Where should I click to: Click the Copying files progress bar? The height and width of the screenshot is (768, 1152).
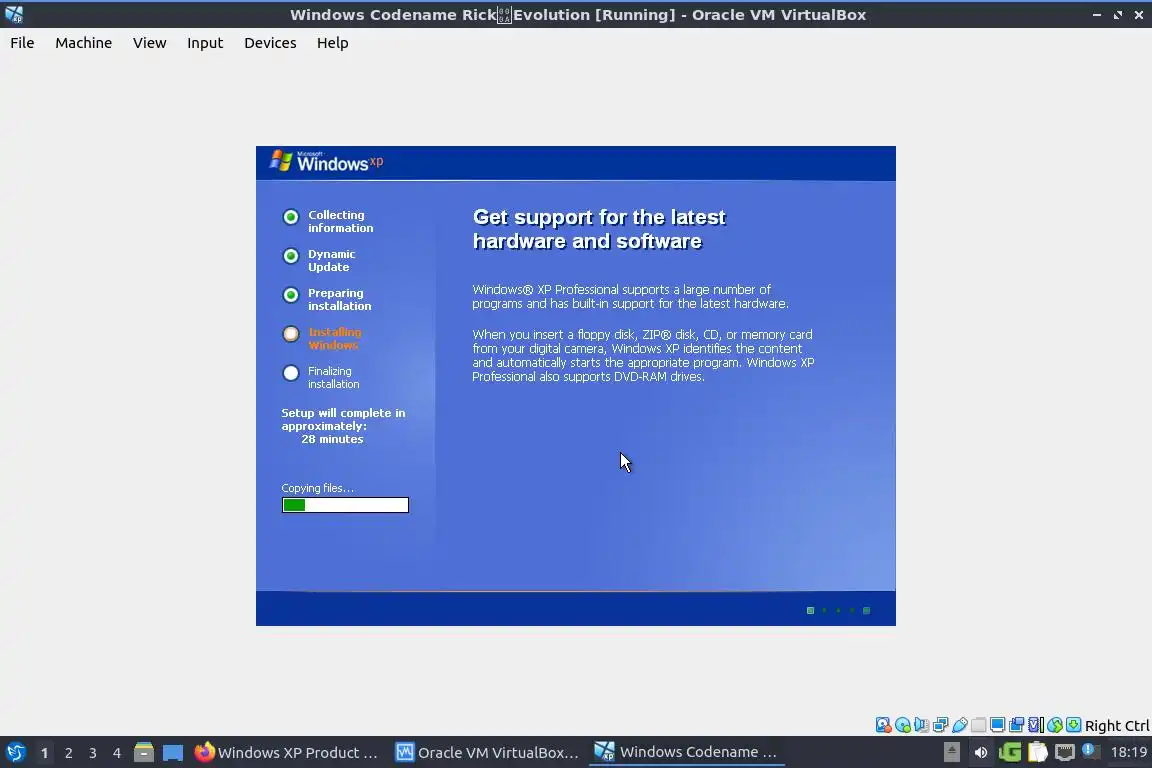coord(345,505)
